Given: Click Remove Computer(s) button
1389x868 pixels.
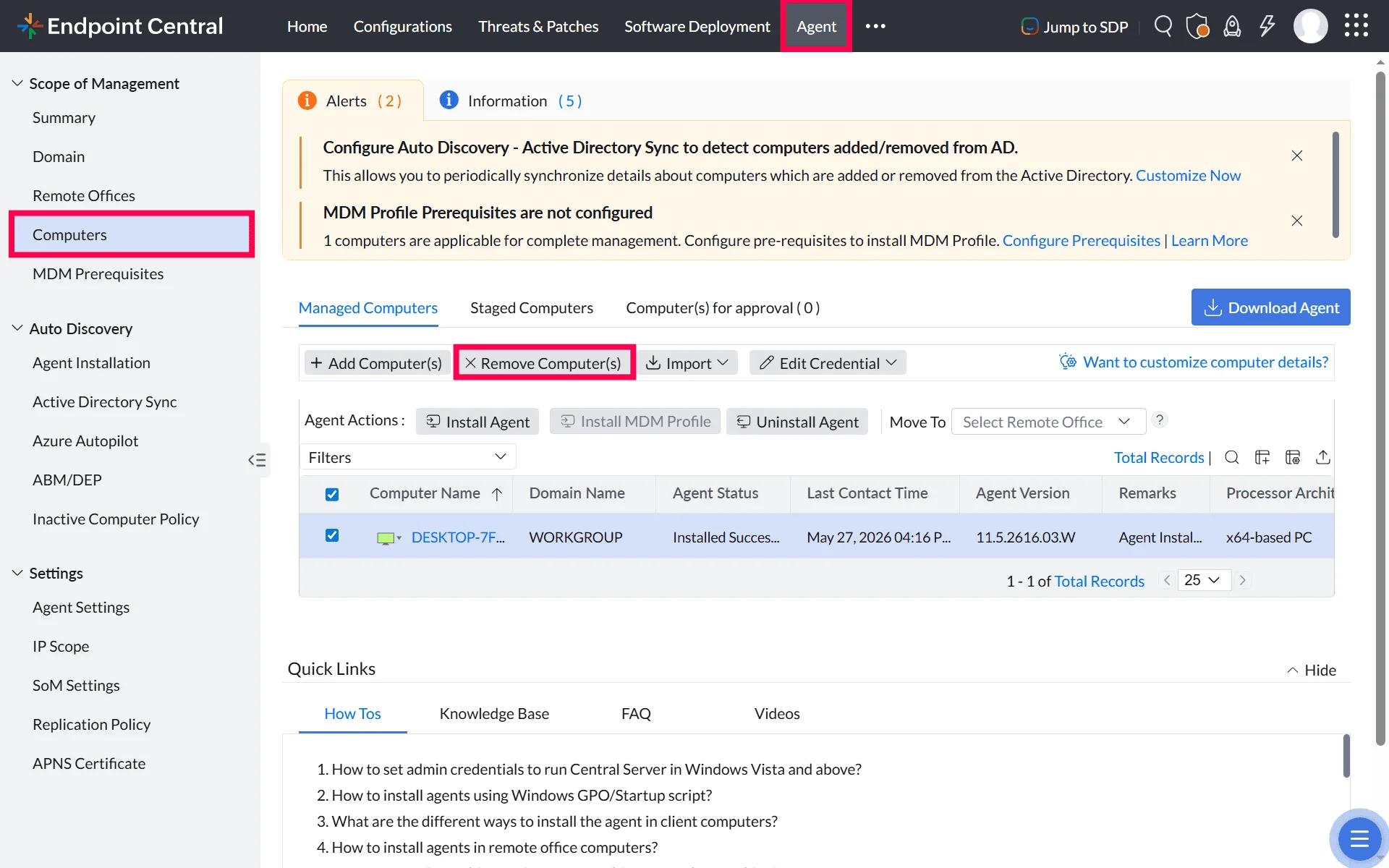Looking at the screenshot, I should click(x=543, y=363).
